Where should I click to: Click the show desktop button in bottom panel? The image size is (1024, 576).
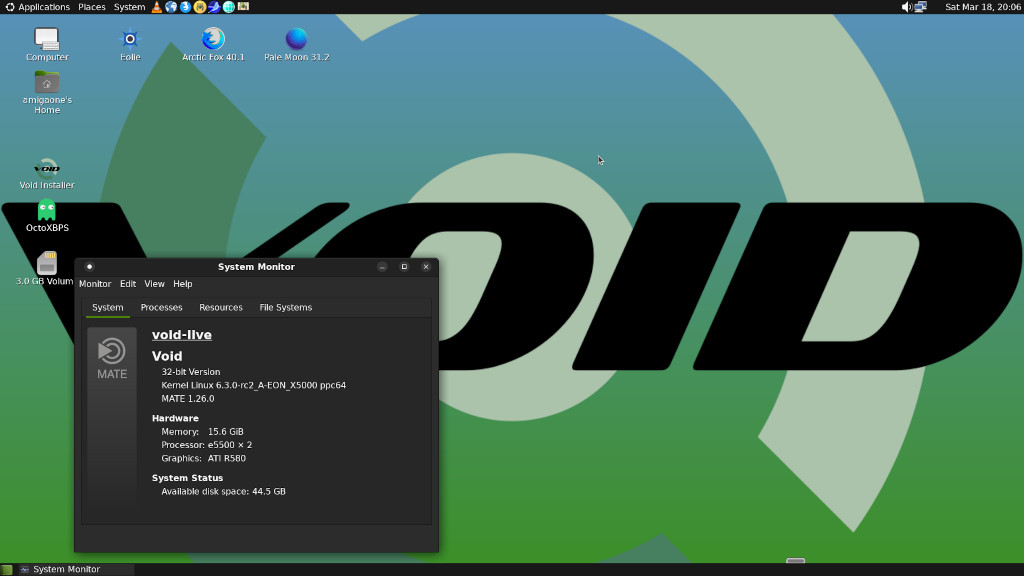pyautogui.click(x=7, y=569)
